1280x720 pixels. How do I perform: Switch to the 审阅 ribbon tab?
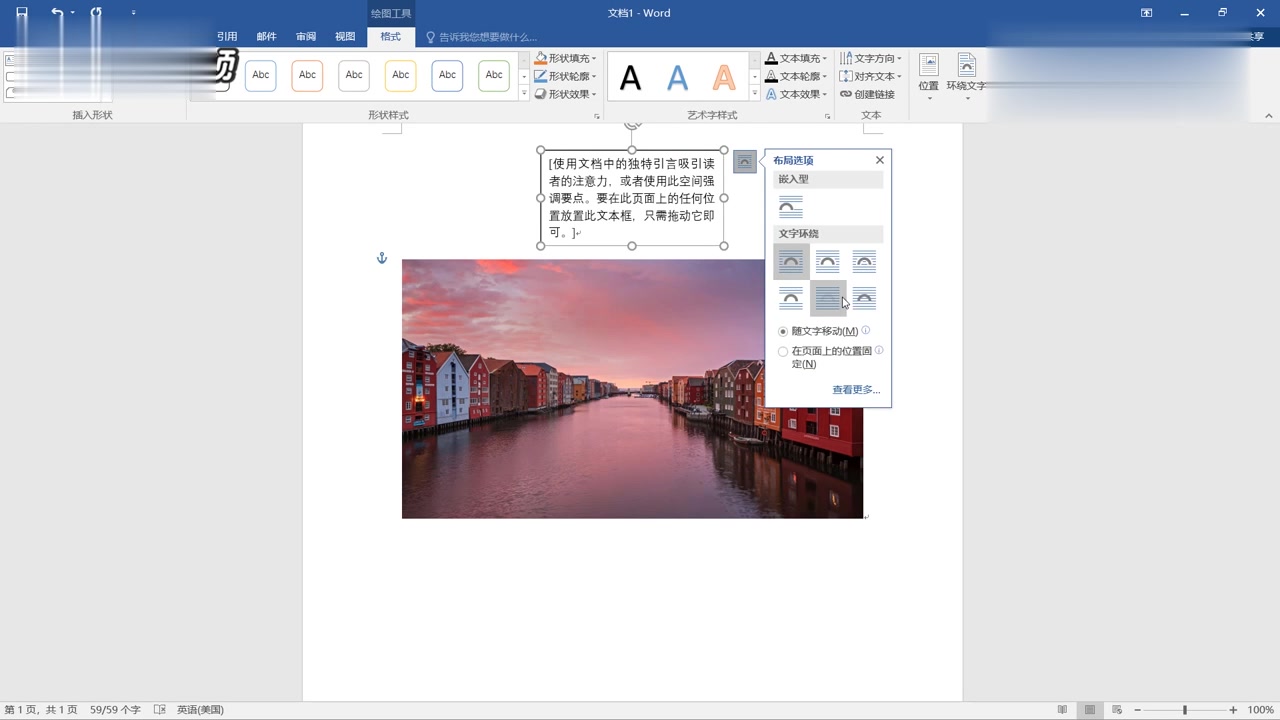pyautogui.click(x=305, y=36)
